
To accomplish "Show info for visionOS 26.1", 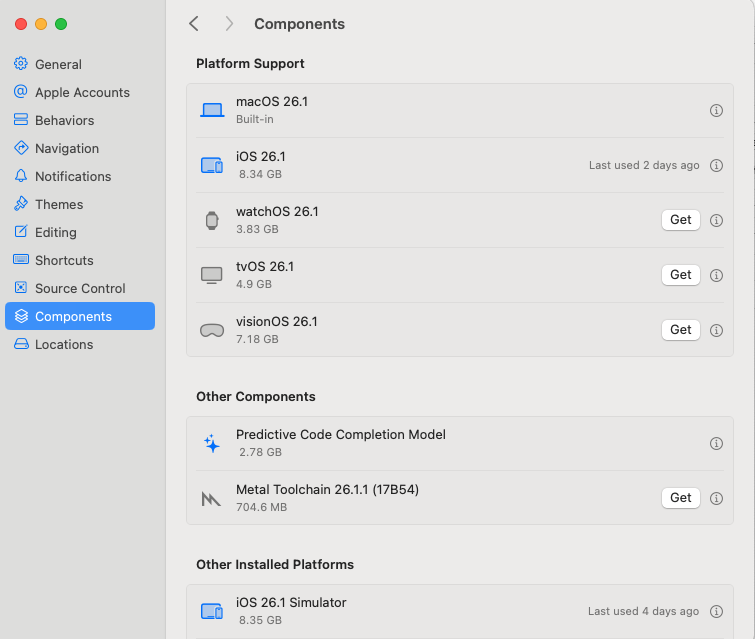I will 716,330.
